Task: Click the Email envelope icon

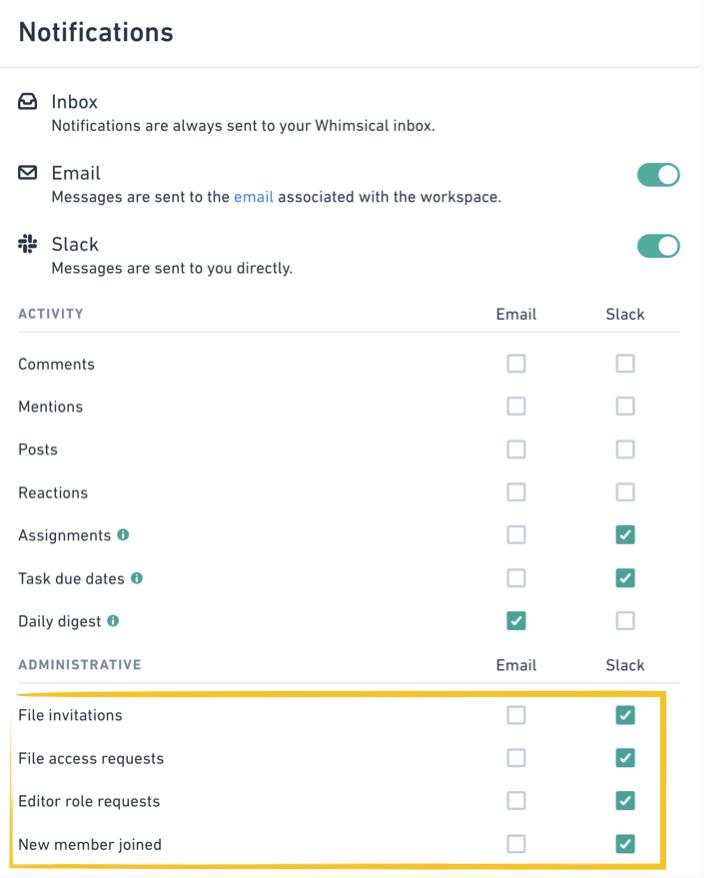Action: [x=27, y=172]
